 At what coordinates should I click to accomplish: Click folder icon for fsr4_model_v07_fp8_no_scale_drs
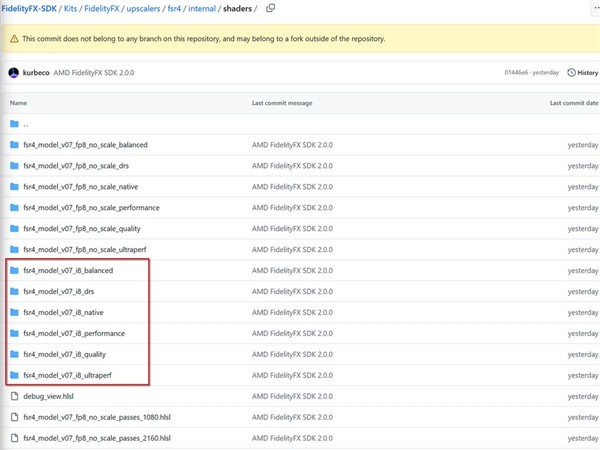click(x=14, y=166)
